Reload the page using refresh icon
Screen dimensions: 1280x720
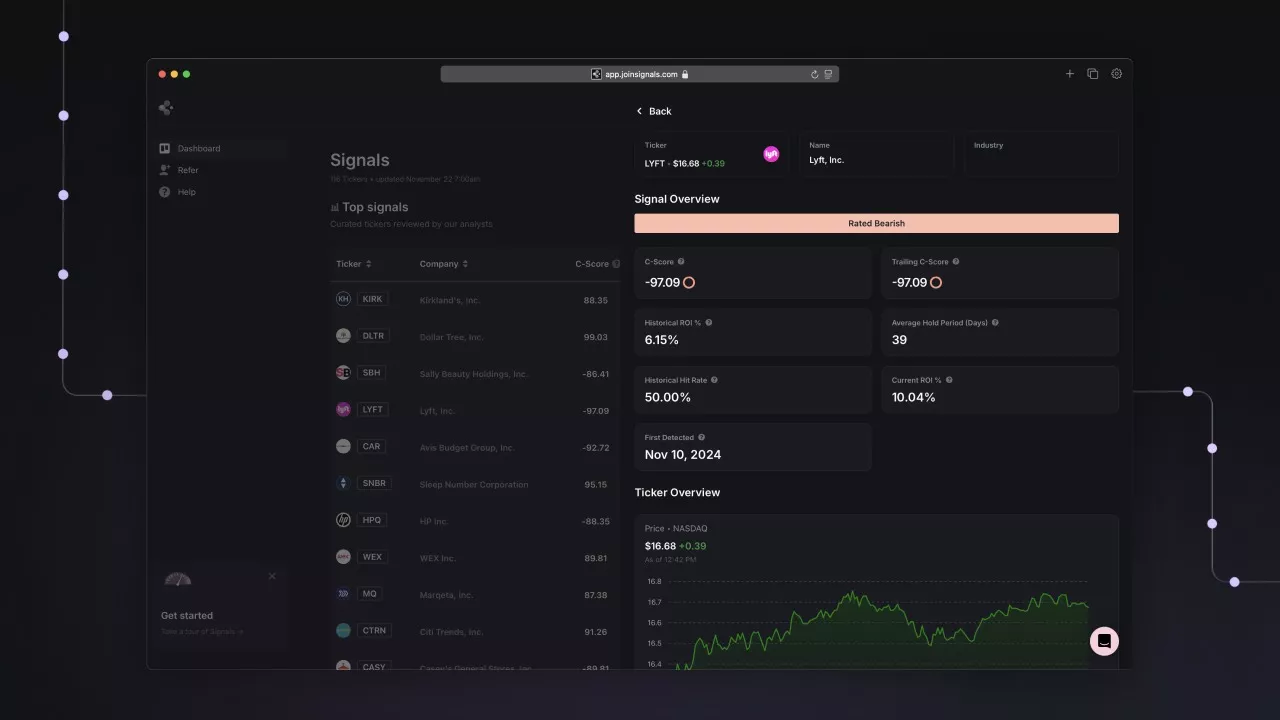[815, 74]
